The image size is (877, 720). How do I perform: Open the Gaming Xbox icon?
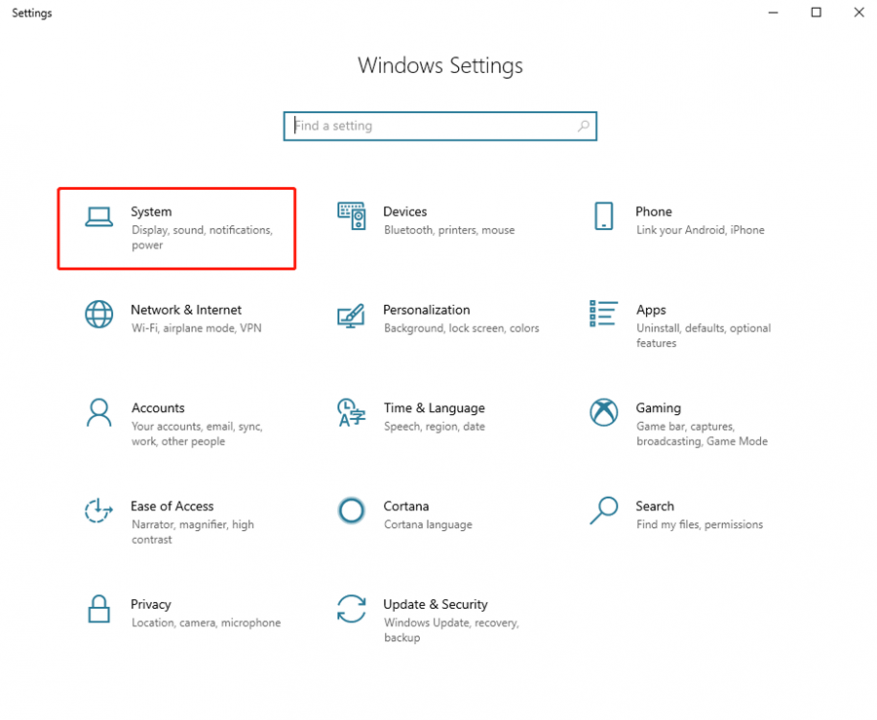pos(603,412)
